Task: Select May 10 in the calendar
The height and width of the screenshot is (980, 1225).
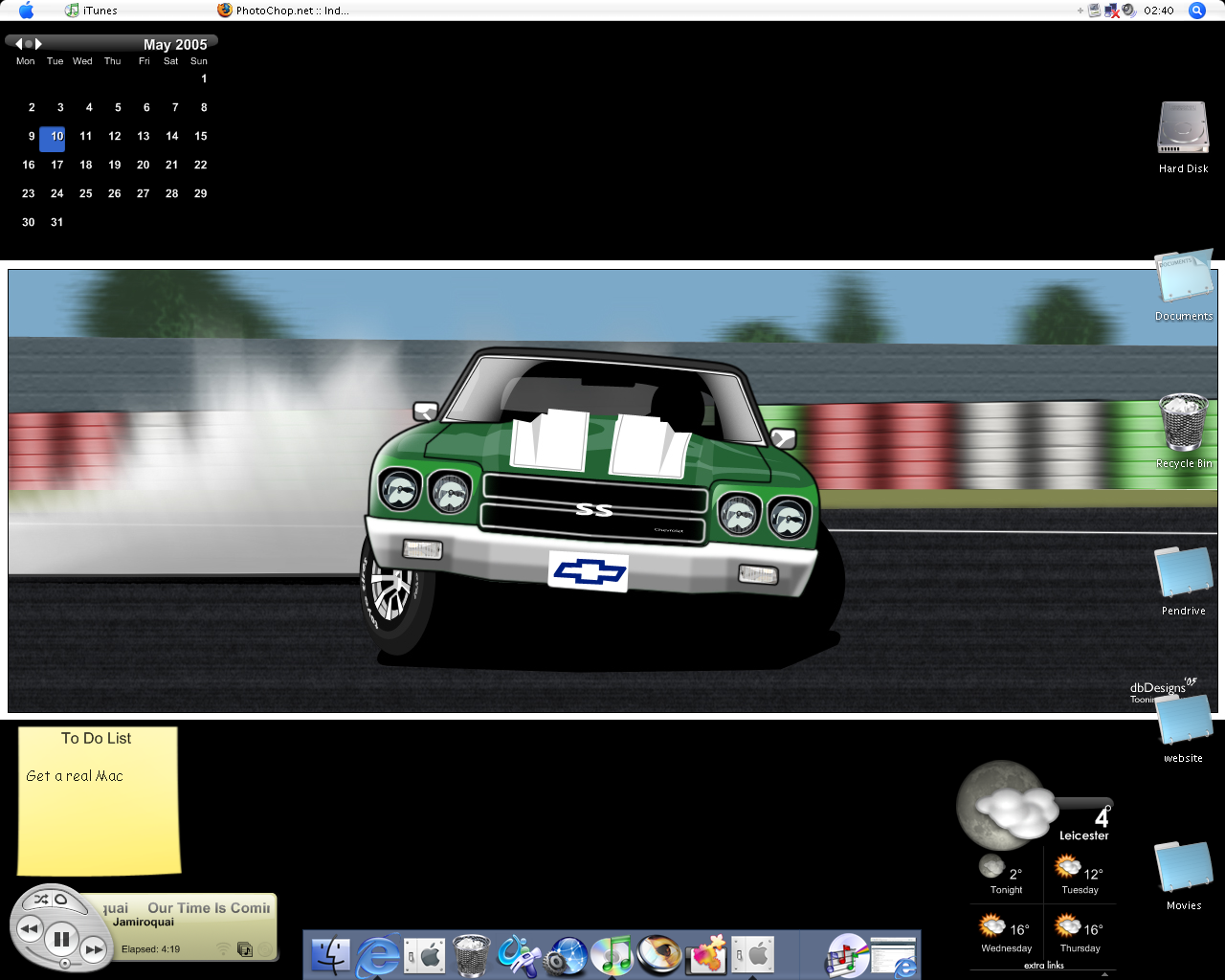Action: click(x=53, y=139)
